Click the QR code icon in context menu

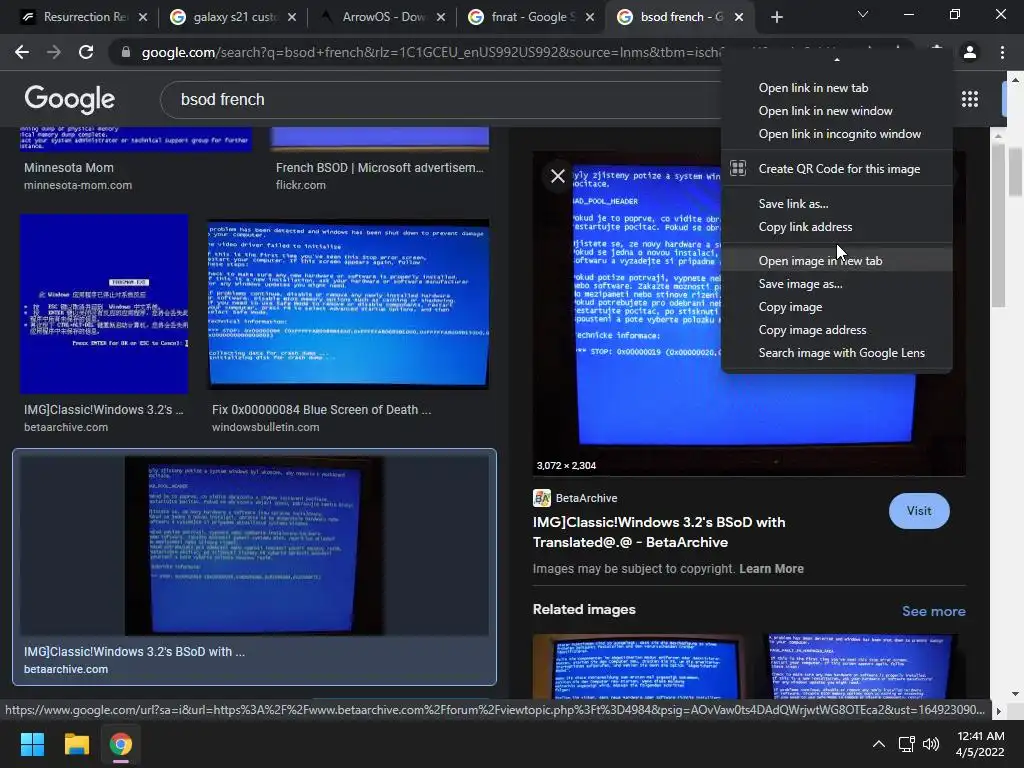coord(738,168)
